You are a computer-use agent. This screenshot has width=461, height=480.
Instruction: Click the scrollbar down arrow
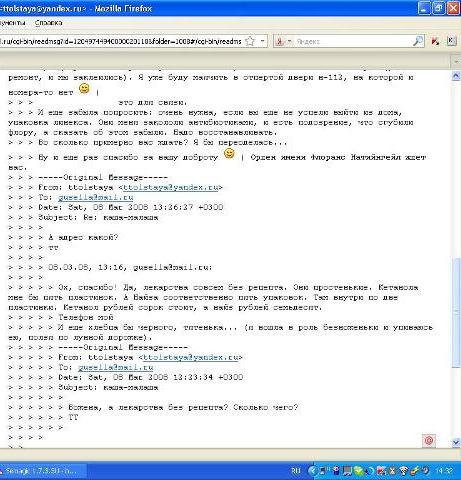(456, 443)
